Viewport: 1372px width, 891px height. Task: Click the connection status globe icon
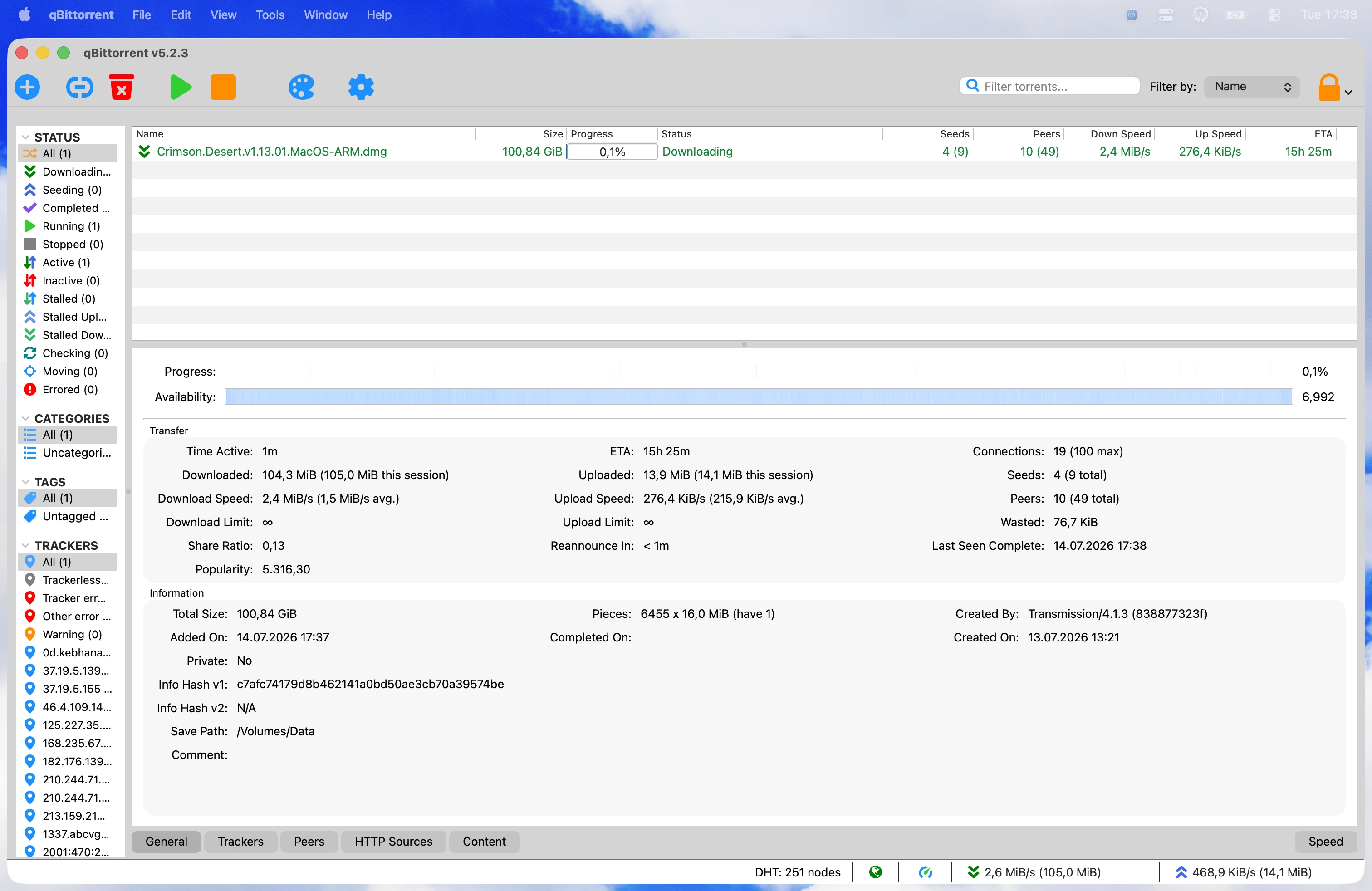pos(875,872)
